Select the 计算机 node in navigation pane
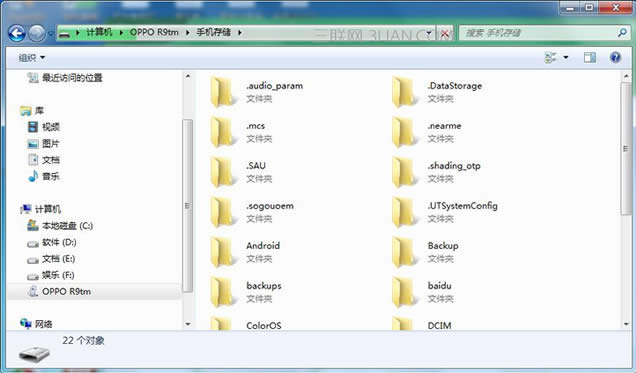The width and height of the screenshot is (636, 373). point(48,209)
